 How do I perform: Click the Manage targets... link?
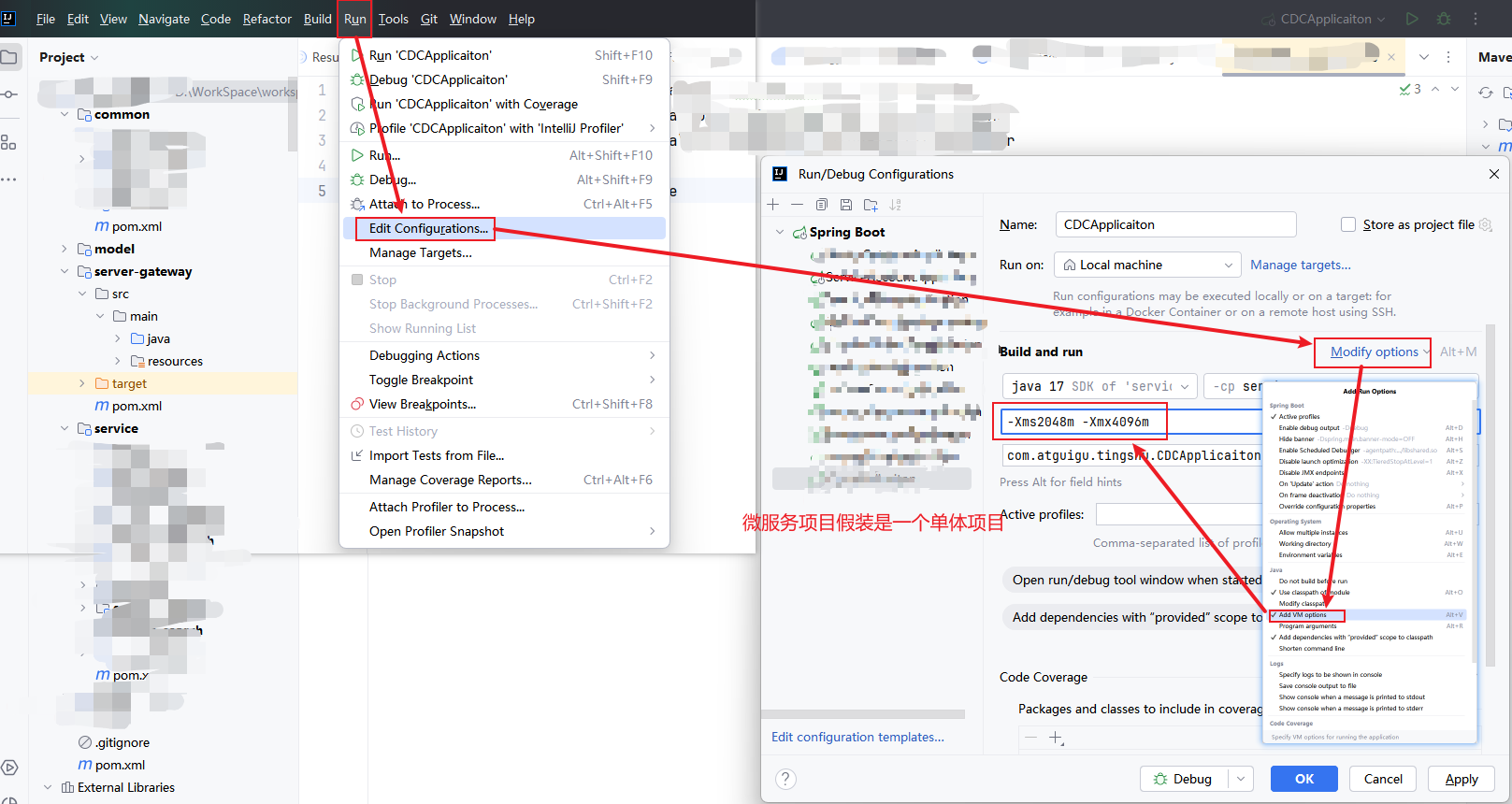tap(1301, 265)
